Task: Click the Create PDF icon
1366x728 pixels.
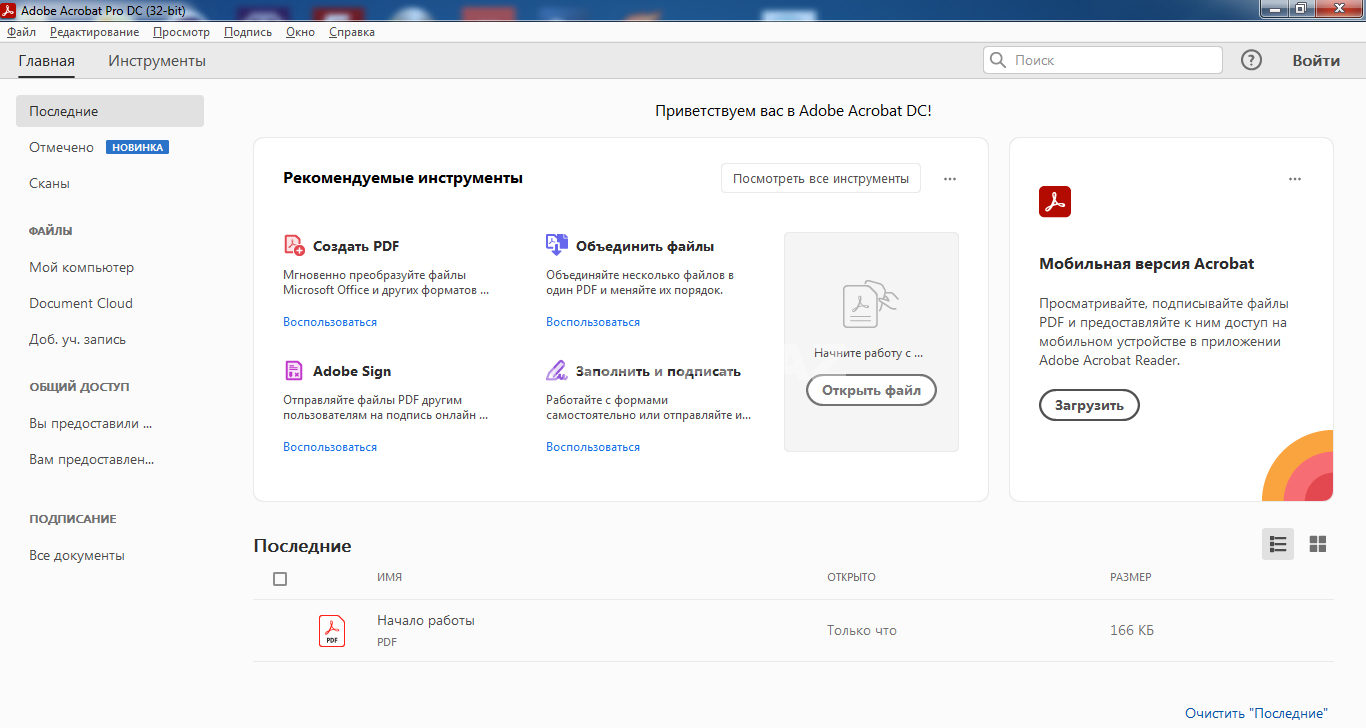Action: tap(294, 245)
